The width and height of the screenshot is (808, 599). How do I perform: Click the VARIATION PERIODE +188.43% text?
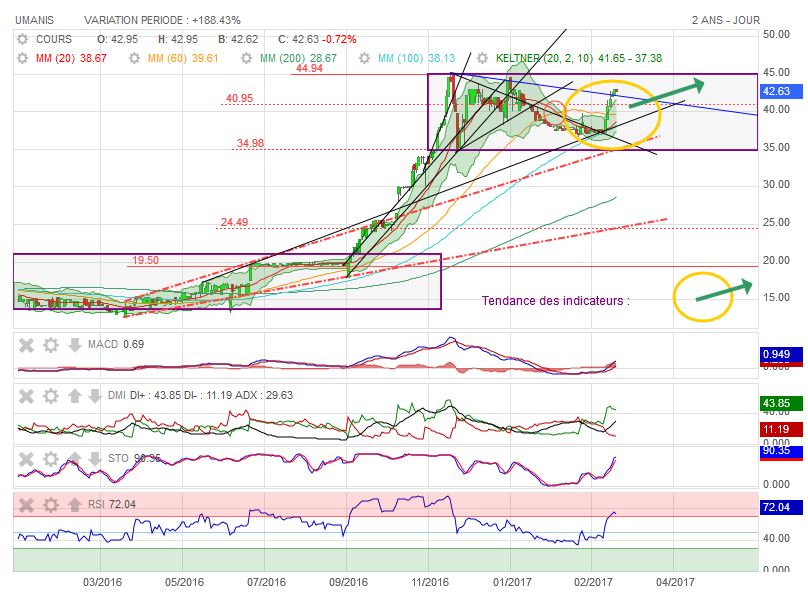[x=162, y=20]
